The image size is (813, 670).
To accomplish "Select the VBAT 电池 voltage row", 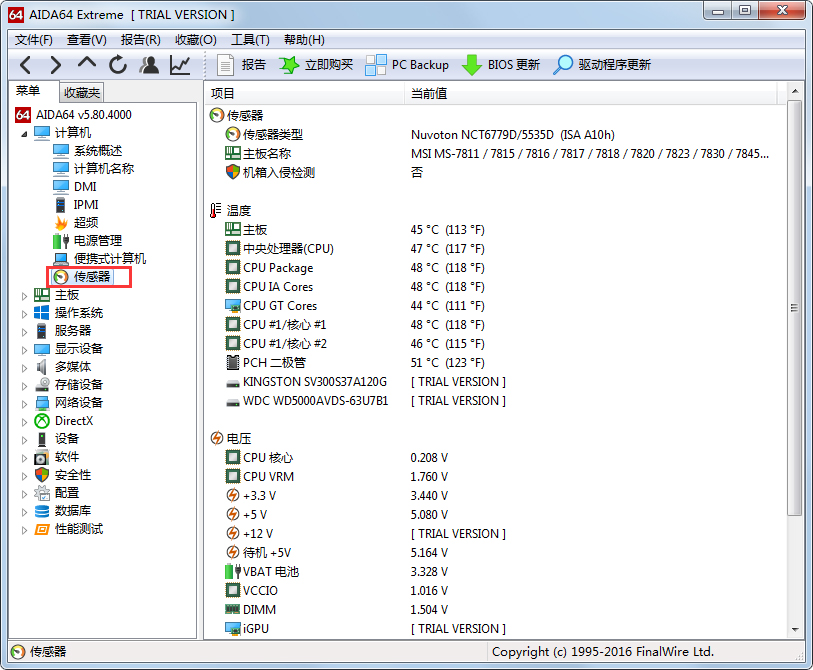I will pos(495,572).
